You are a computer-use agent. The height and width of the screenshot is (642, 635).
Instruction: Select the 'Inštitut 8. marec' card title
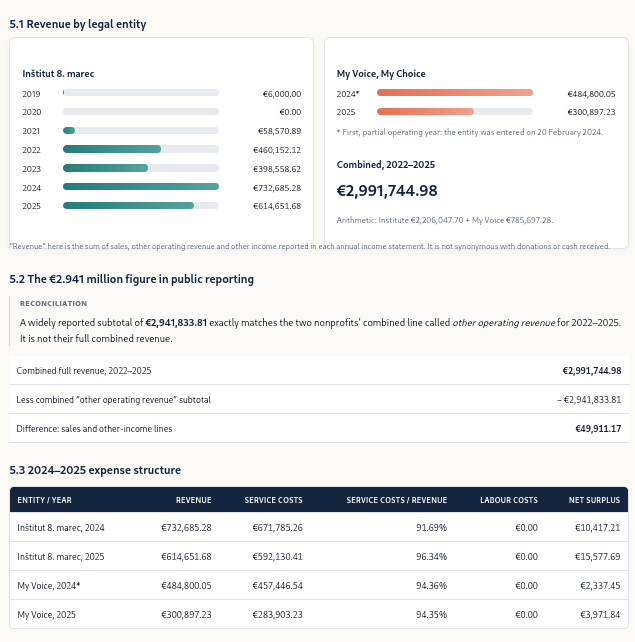point(58,74)
